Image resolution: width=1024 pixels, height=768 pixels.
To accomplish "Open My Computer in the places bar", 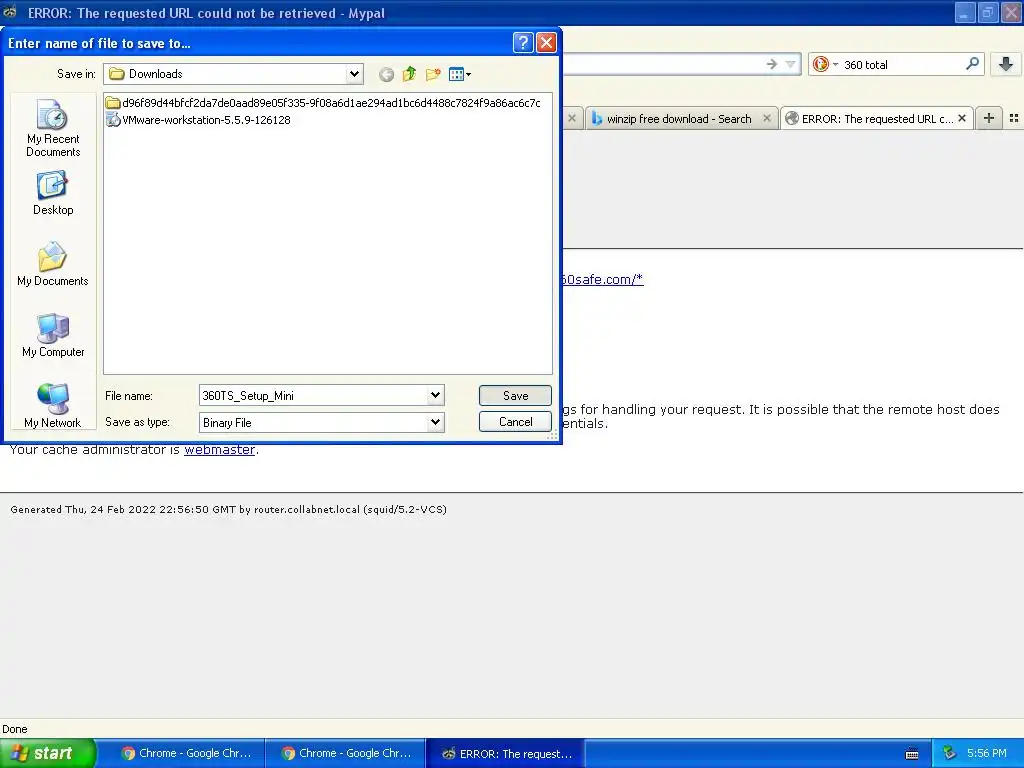I will pos(53,335).
